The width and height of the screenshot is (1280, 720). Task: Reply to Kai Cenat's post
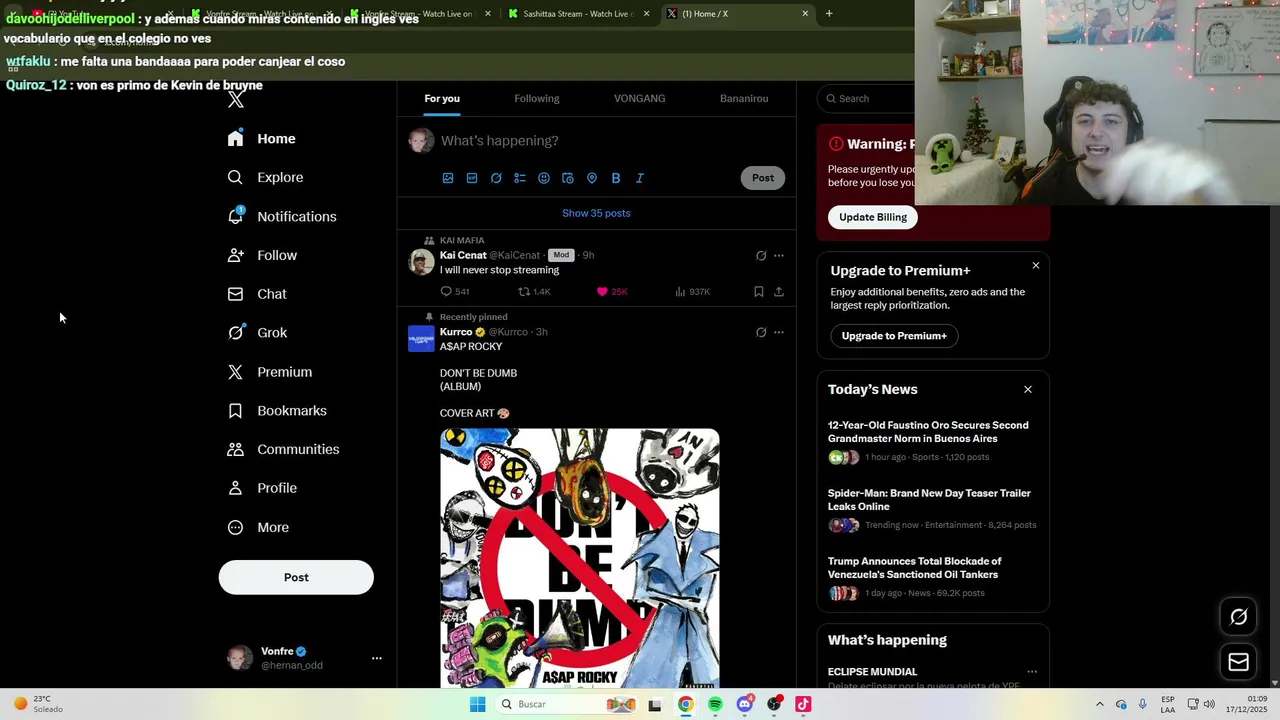(455, 292)
